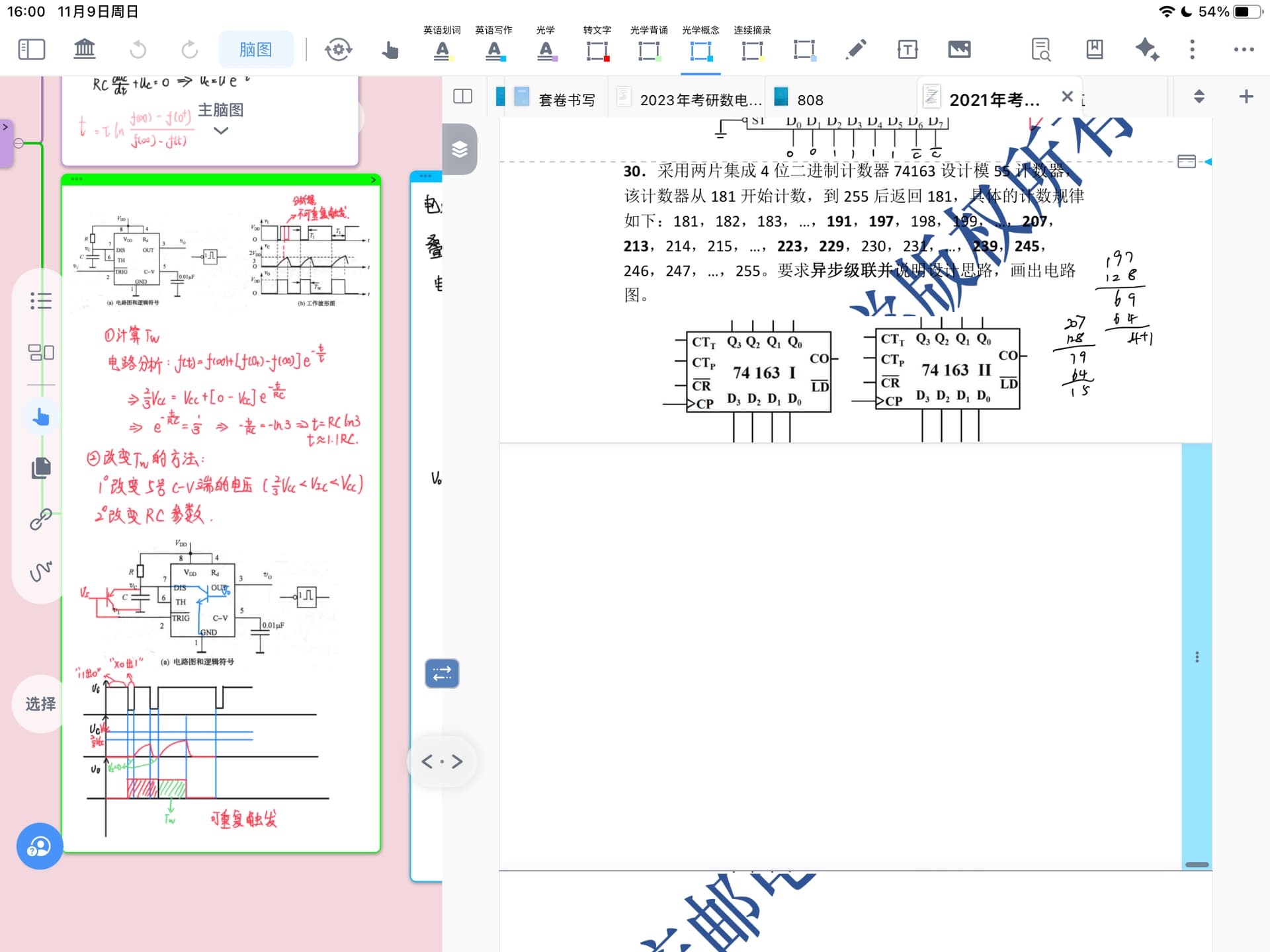Image resolution: width=1270 pixels, height=952 pixels.
Task: Click the undo arrow icon
Action: (138, 50)
